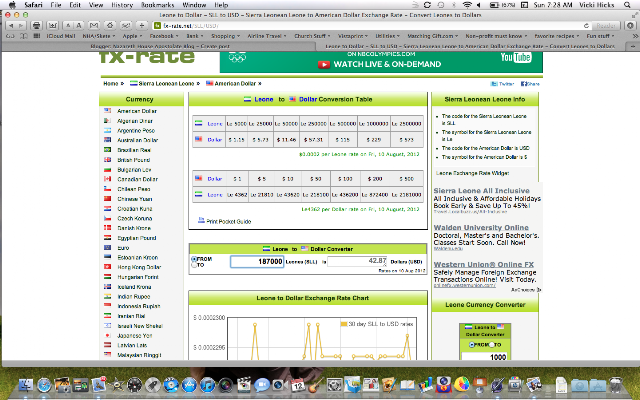The width and height of the screenshot is (640, 400).
Task: Click iCloud Mail bookmark
Action: [61, 36]
